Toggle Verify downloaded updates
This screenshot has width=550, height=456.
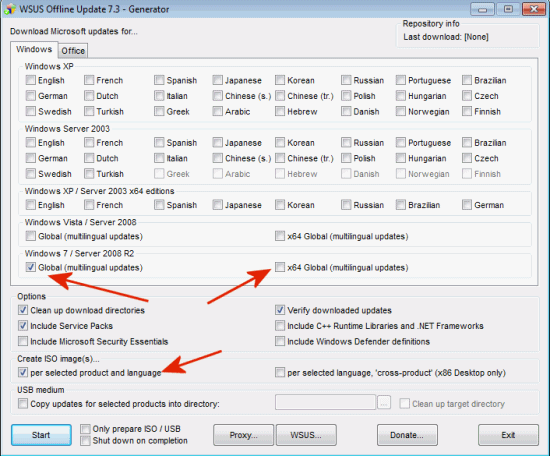coord(280,310)
